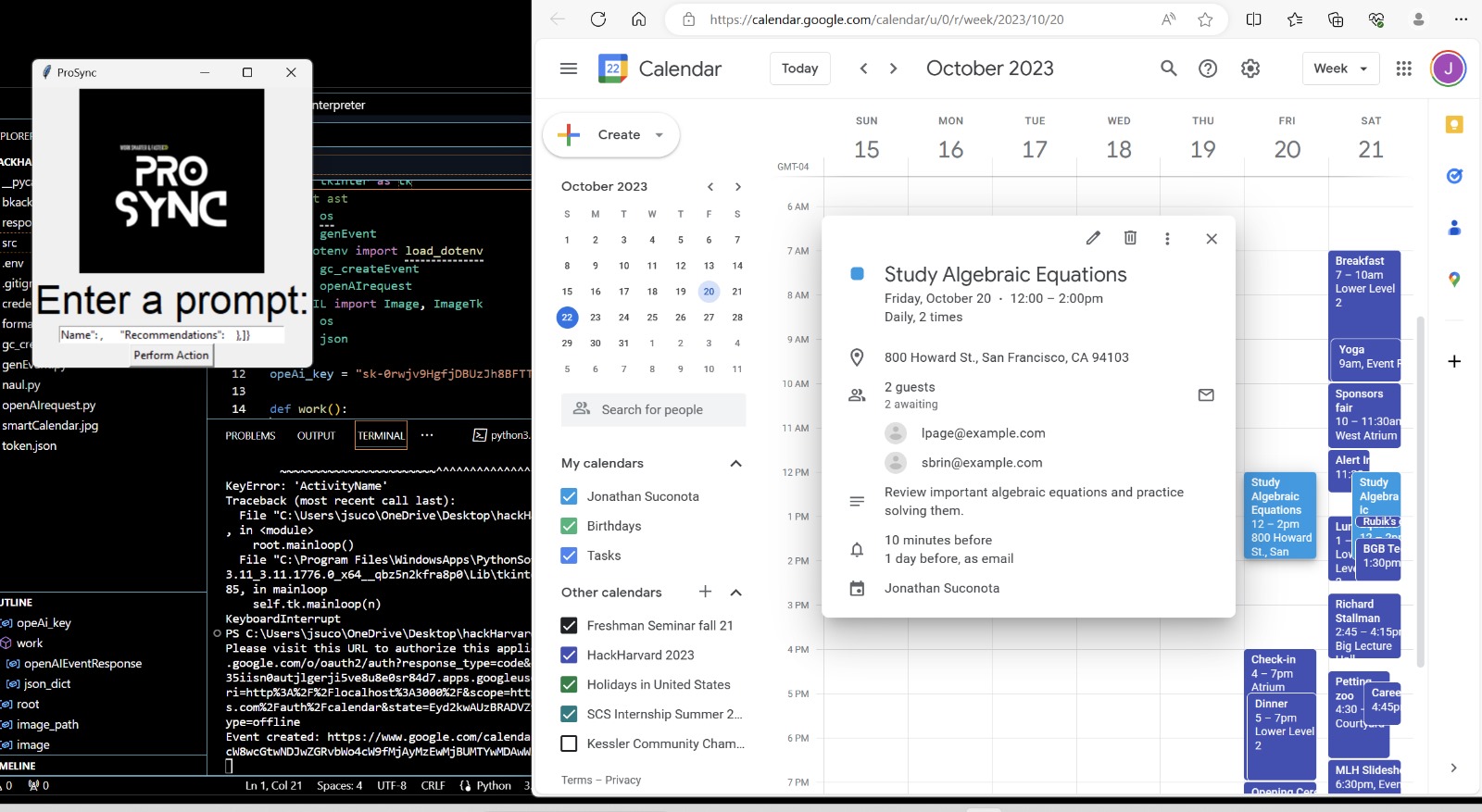Go to the next week
Image resolution: width=1482 pixels, height=812 pixels.
click(893, 69)
